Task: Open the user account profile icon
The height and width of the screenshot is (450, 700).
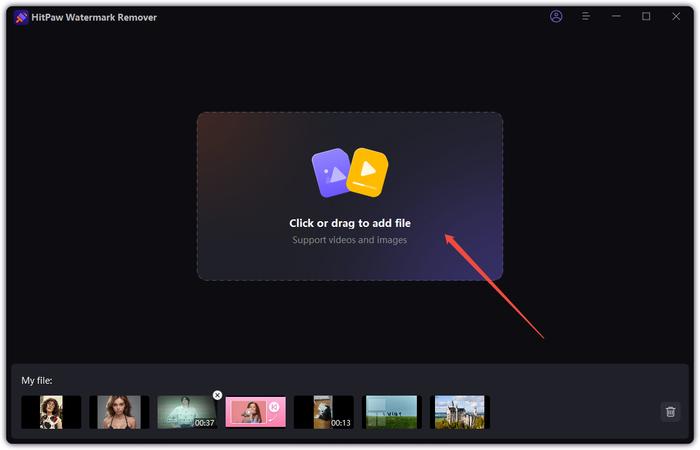Action: click(557, 17)
